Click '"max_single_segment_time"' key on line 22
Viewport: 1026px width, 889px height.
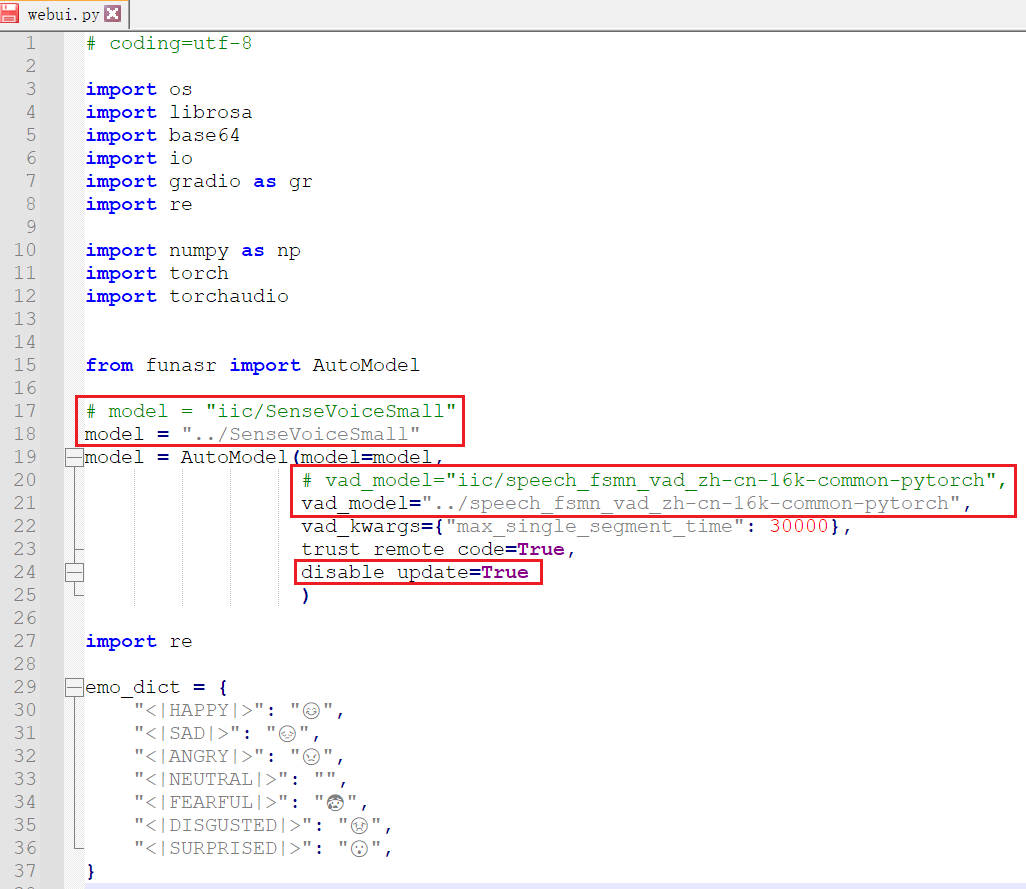point(595,527)
